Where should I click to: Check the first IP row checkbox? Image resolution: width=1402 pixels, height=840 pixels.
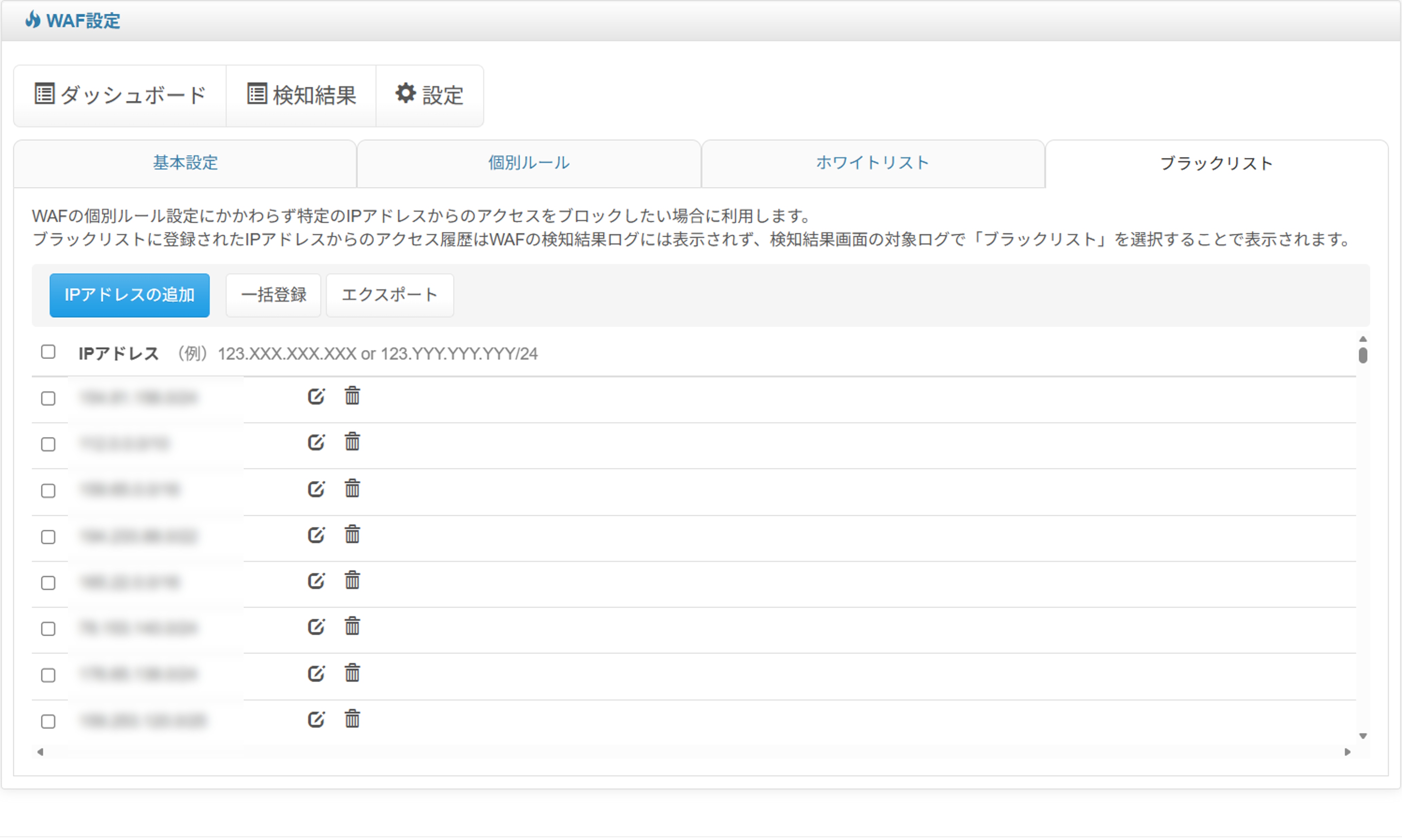coord(48,398)
